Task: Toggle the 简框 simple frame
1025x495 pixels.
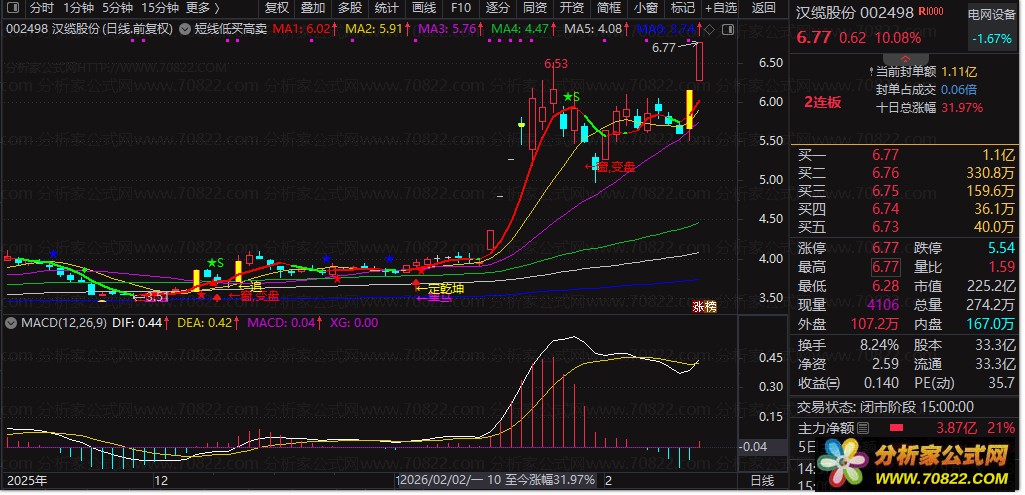Action: pos(609,9)
